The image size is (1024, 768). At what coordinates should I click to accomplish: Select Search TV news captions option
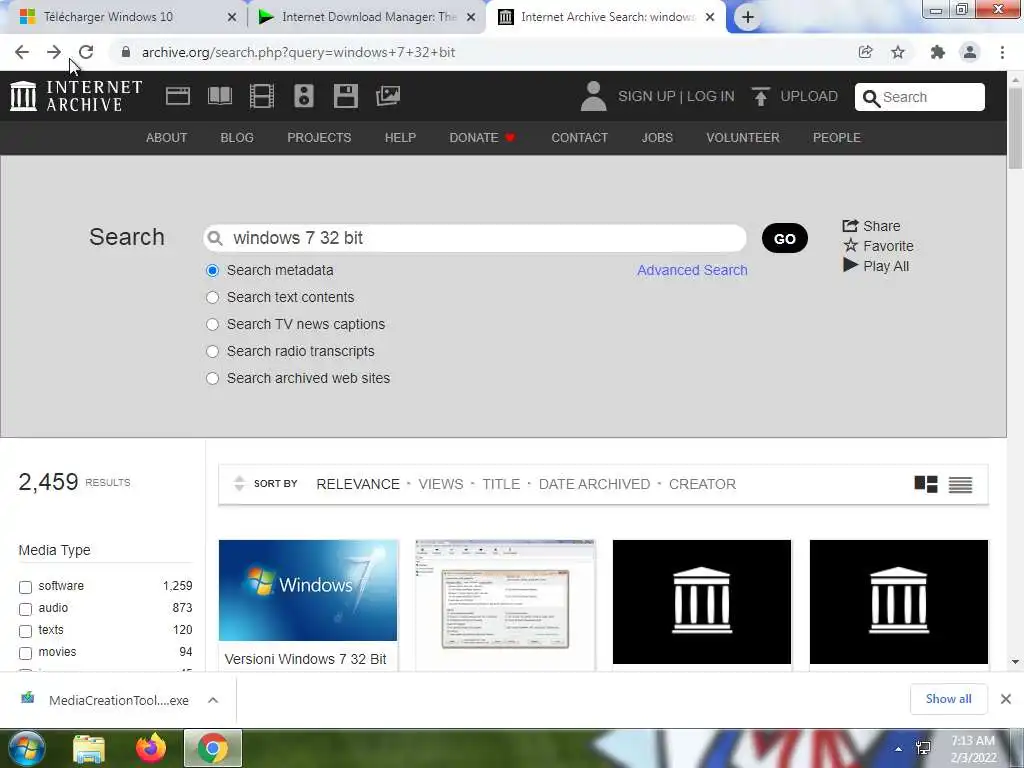tap(212, 325)
